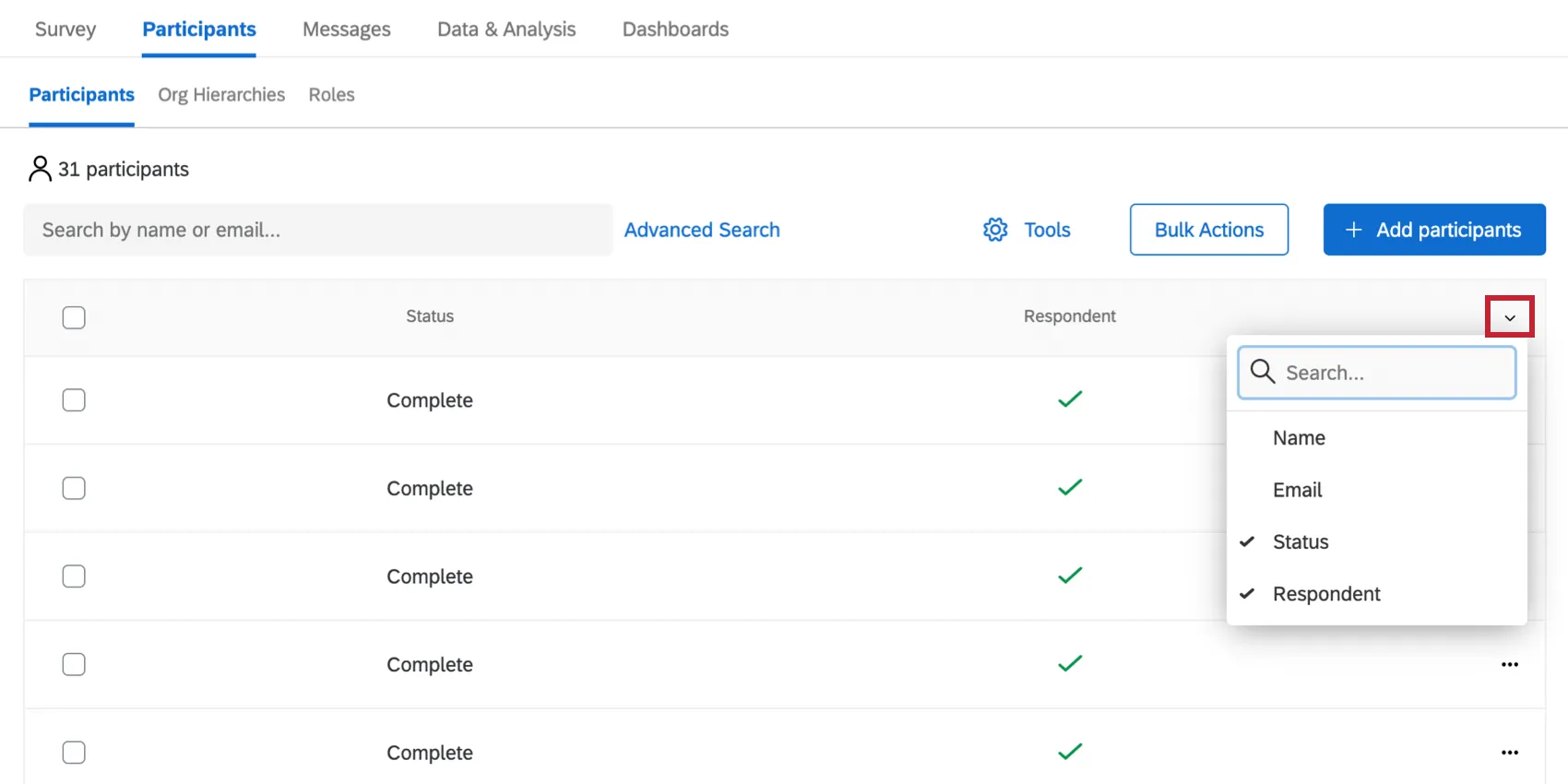Viewport: 1568px width, 784px height.
Task: Click the checkmark beside Status option
Action: coord(1247,541)
